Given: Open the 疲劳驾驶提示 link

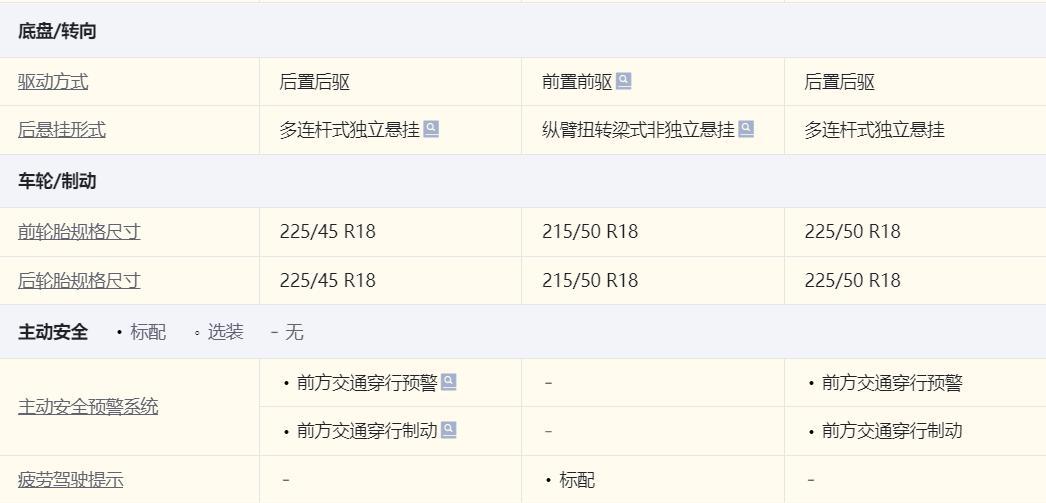Looking at the screenshot, I should click(70, 480).
